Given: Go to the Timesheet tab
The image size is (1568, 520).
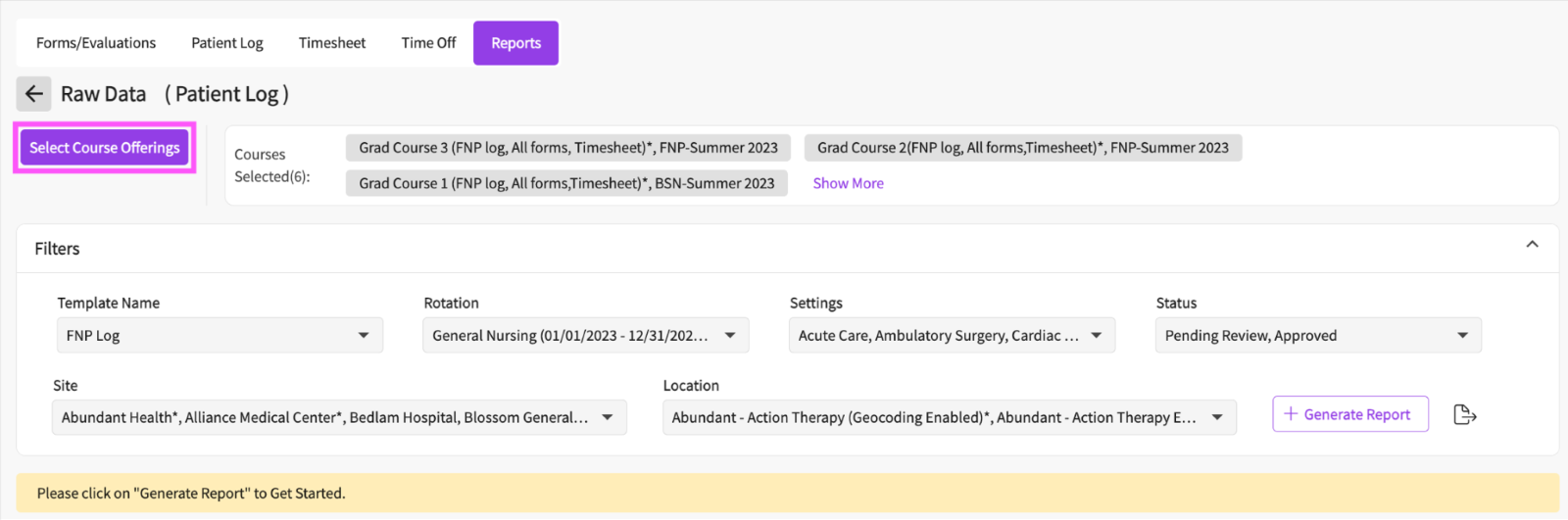Looking at the screenshot, I should tap(332, 43).
